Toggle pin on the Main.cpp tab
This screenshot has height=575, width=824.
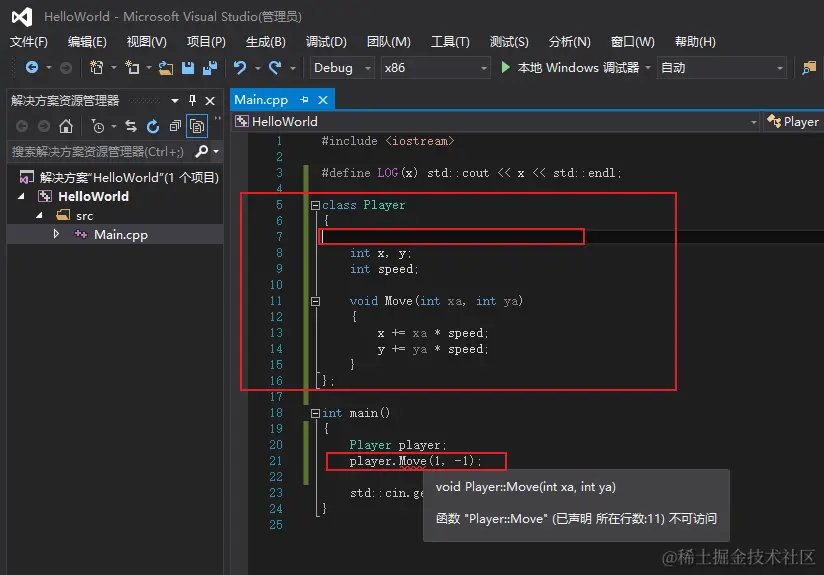pos(305,100)
